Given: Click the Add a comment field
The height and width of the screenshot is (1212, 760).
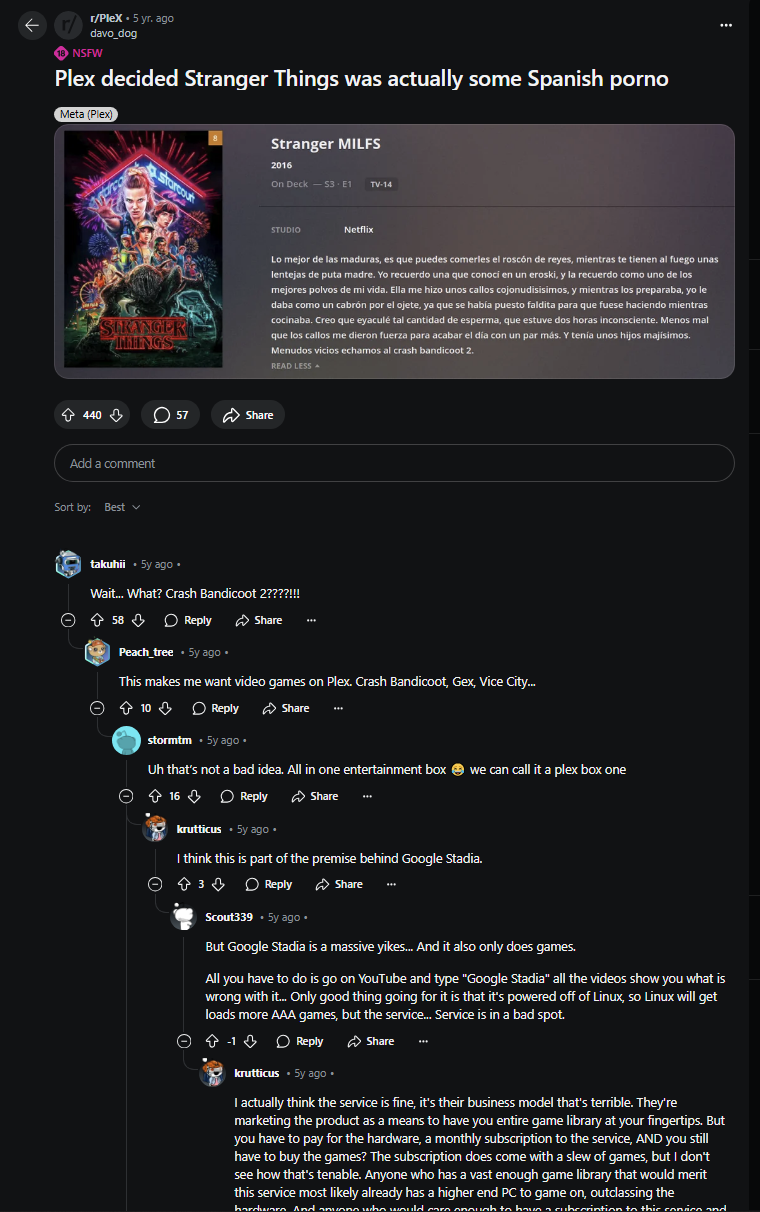Looking at the screenshot, I should coord(394,463).
